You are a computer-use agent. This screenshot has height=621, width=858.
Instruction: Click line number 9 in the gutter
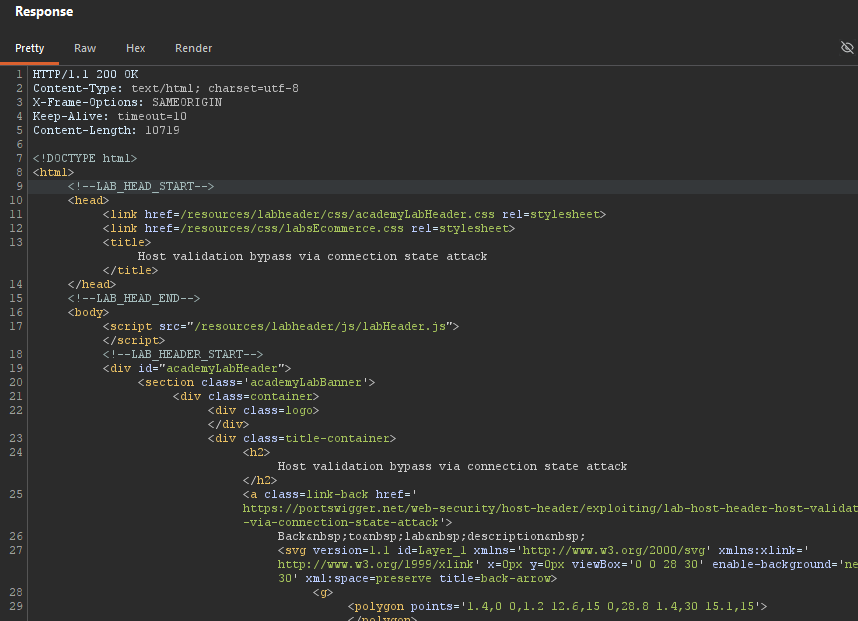pyautogui.click(x=19, y=186)
